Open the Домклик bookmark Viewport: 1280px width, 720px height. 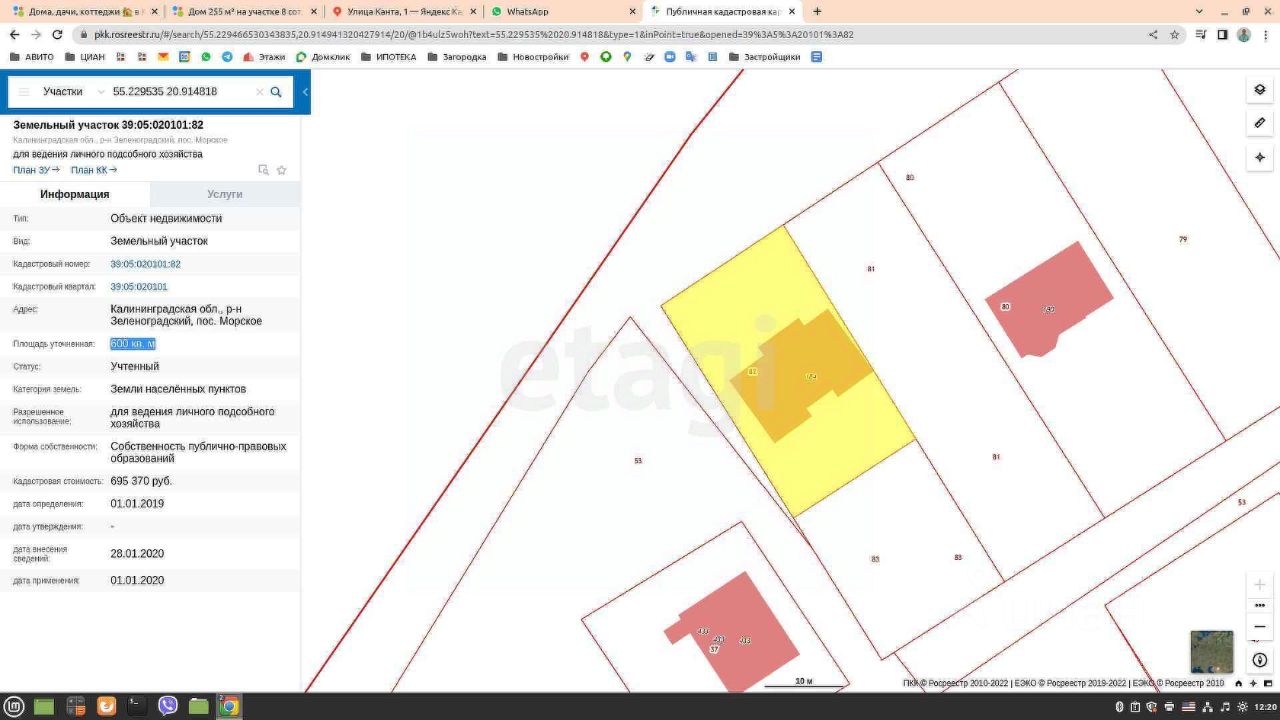(x=323, y=57)
